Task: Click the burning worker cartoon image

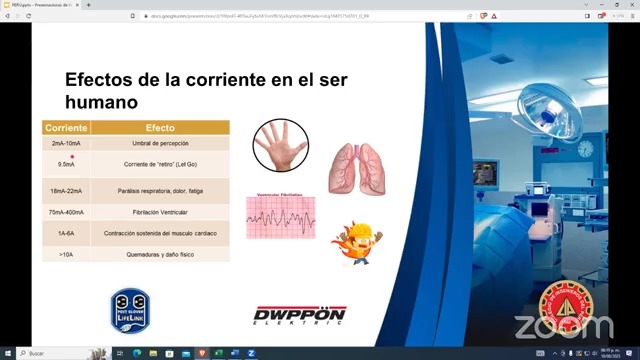Action: tap(357, 244)
